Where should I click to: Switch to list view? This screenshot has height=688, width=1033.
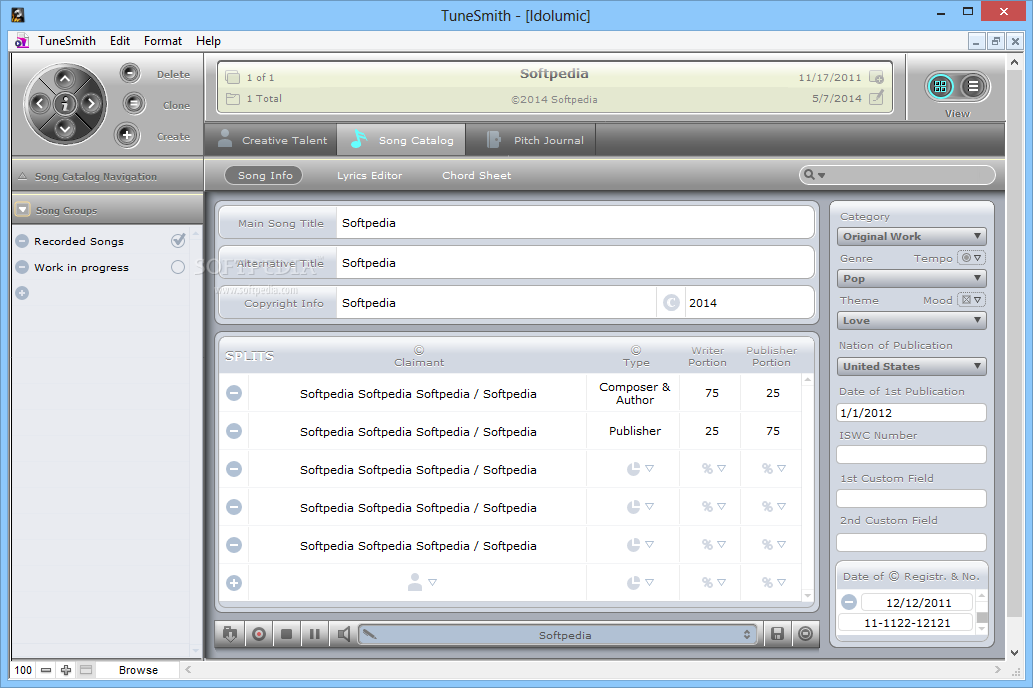point(973,86)
